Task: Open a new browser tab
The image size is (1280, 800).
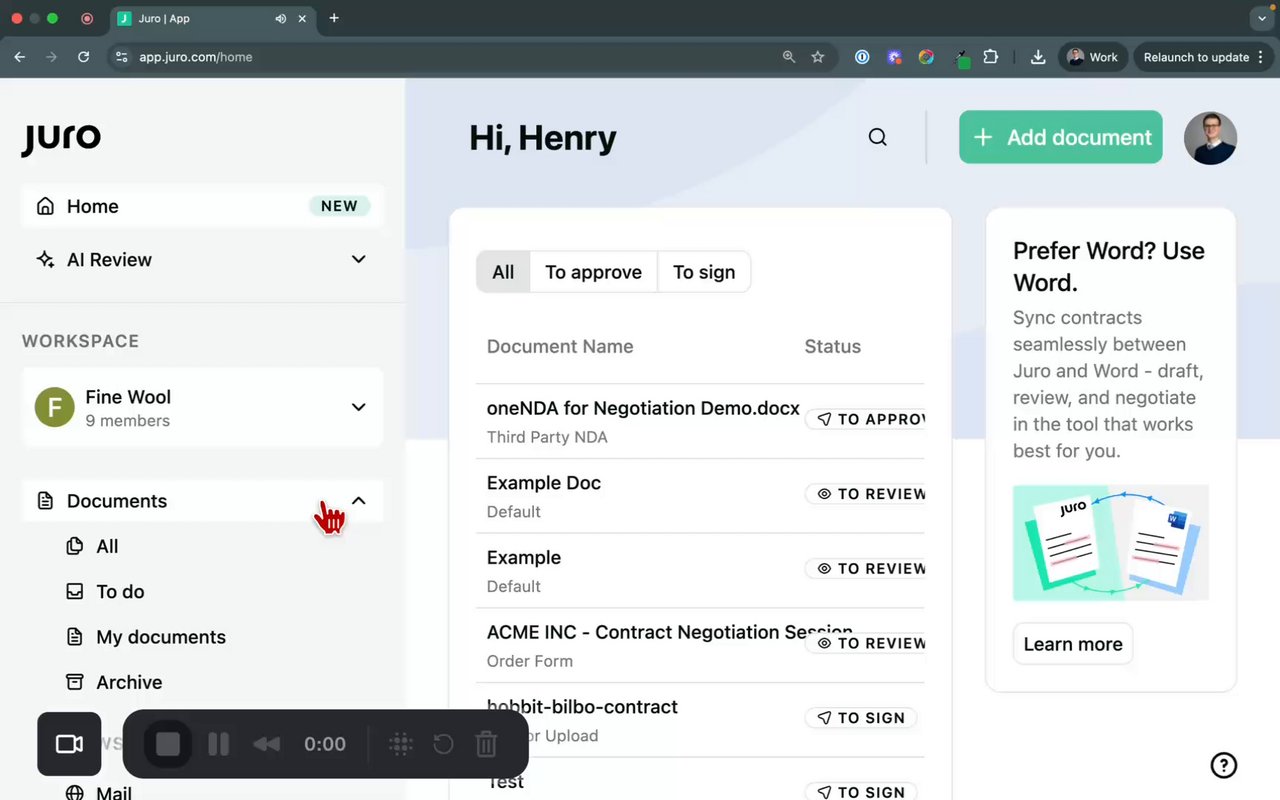Action: 334,18
